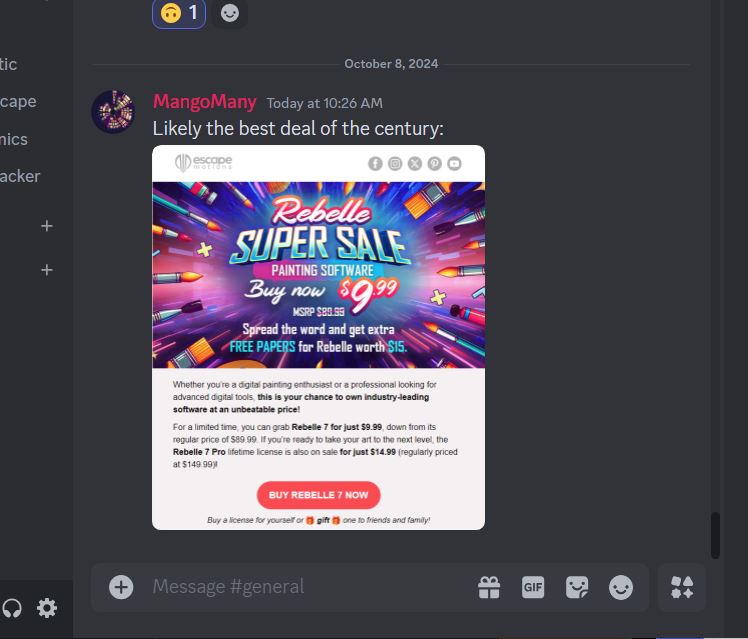Open User Settings gear
Image resolution: width=748 pixels, height=639 pixels.
[47, 608]
